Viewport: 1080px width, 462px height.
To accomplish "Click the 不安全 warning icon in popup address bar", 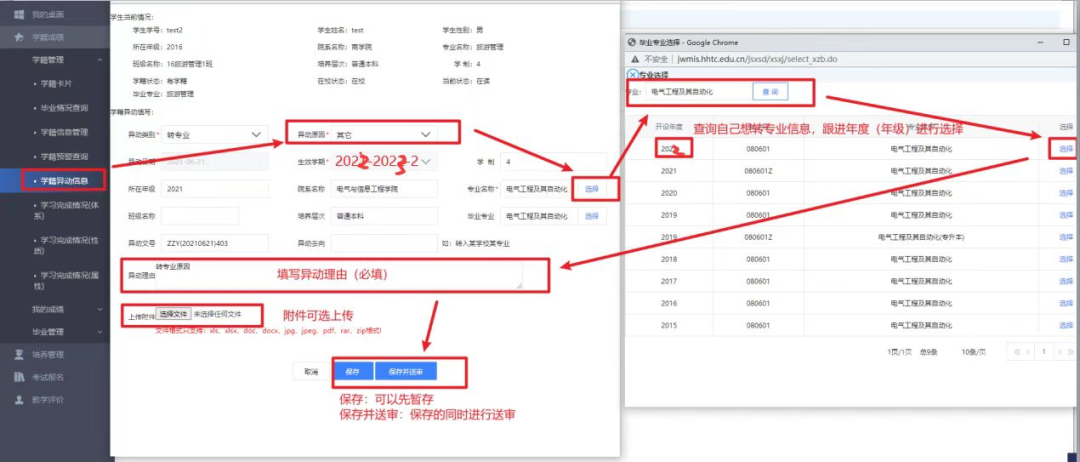I will pyautogui.click(x=636, y=59).
